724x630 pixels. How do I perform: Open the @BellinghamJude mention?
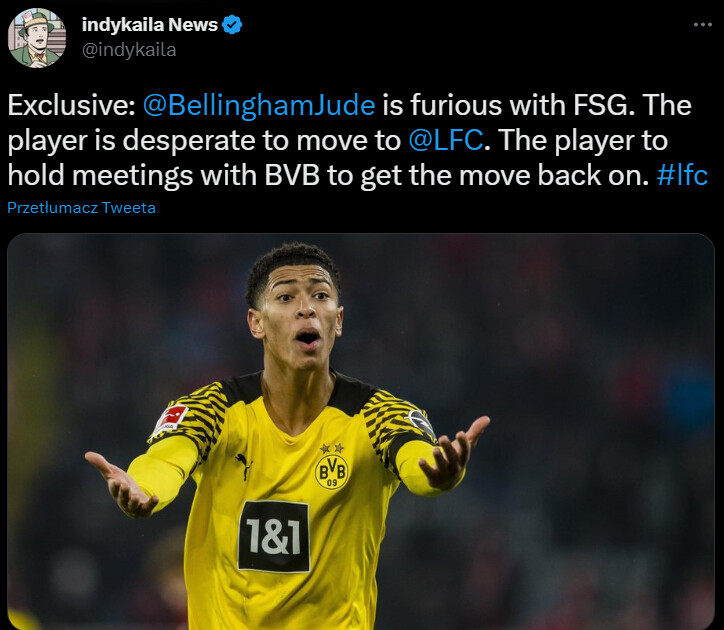tap(259, 105)
